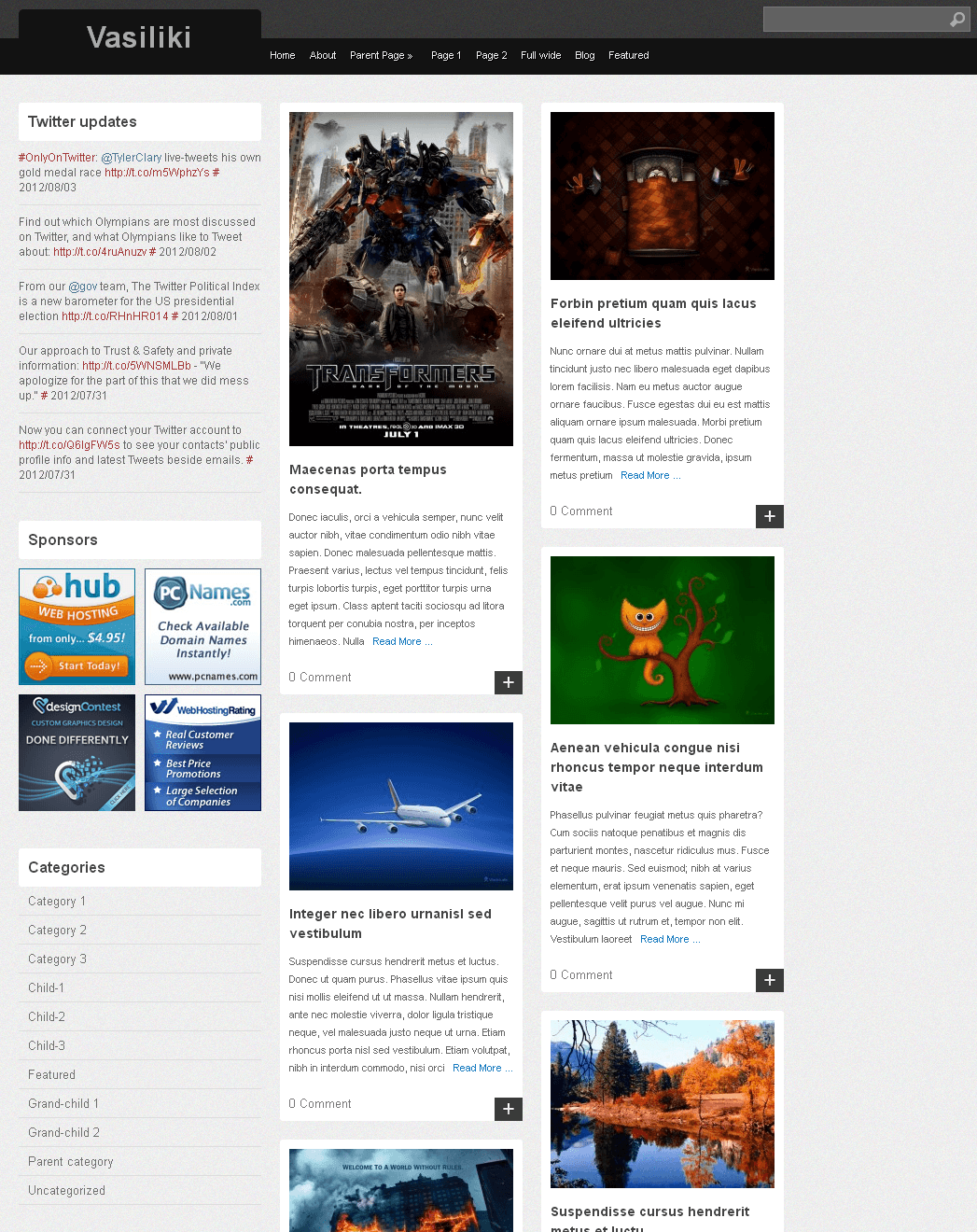Open the Uncategorized category
The height and width of the screenshot is (1232, 977).
[x=66, y=1191]
